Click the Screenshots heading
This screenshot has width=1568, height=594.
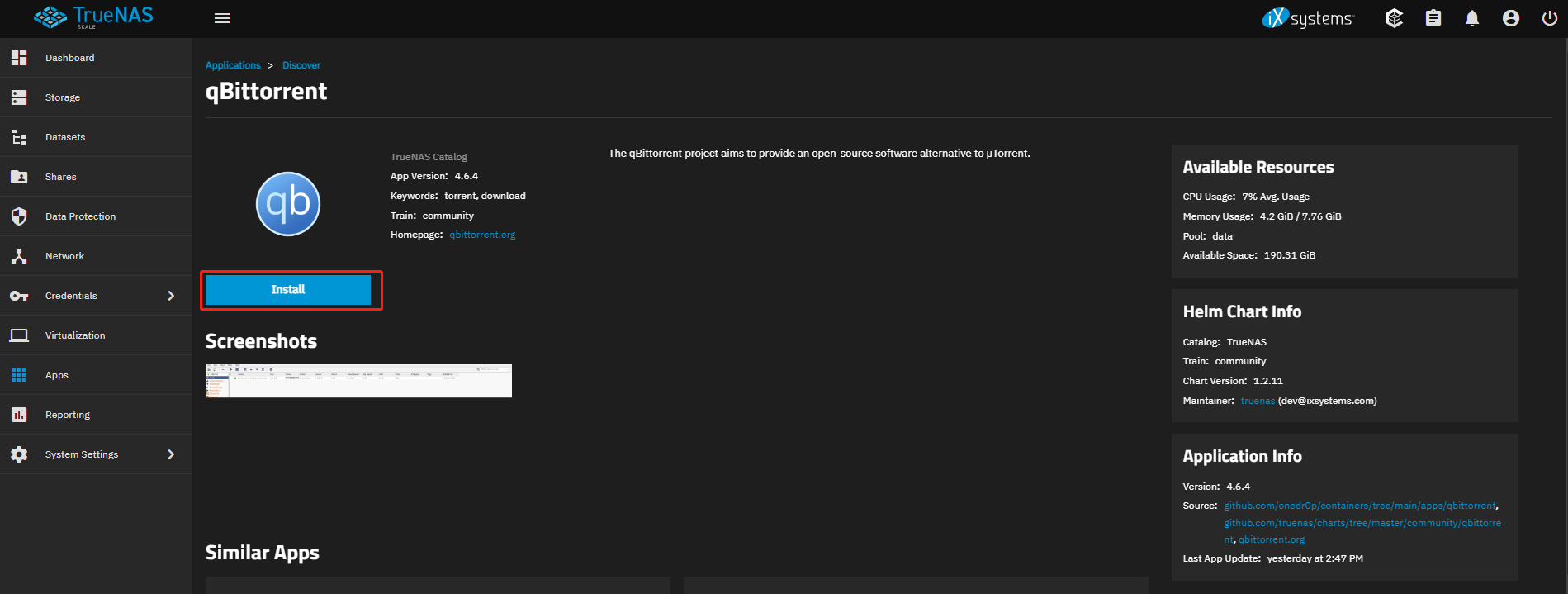pos(261,341)
